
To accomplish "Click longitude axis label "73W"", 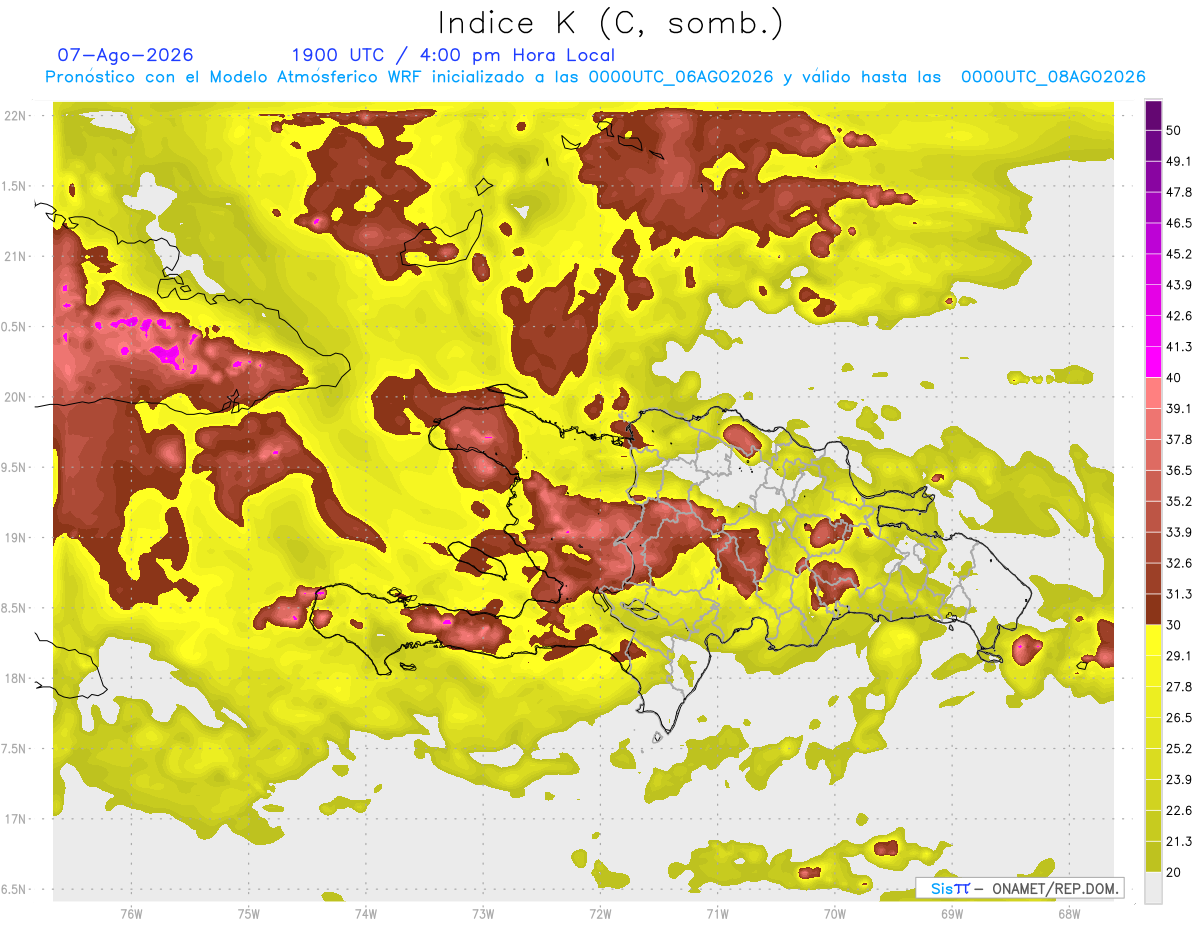I will coord(483,914).
